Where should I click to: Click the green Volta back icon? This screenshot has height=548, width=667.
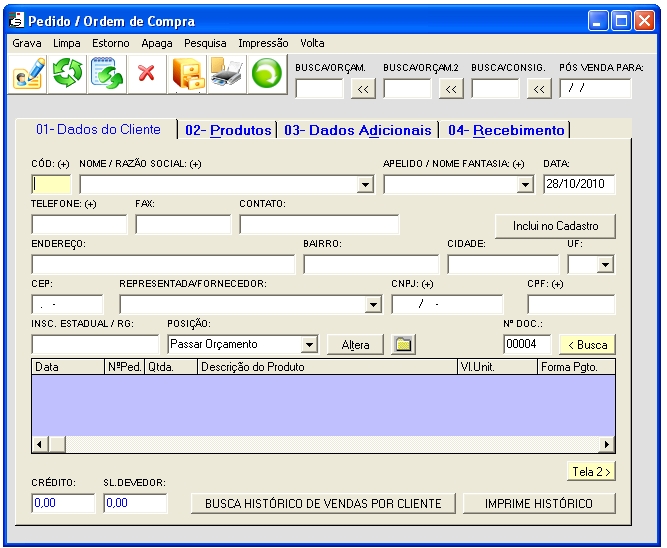[266, 74]
